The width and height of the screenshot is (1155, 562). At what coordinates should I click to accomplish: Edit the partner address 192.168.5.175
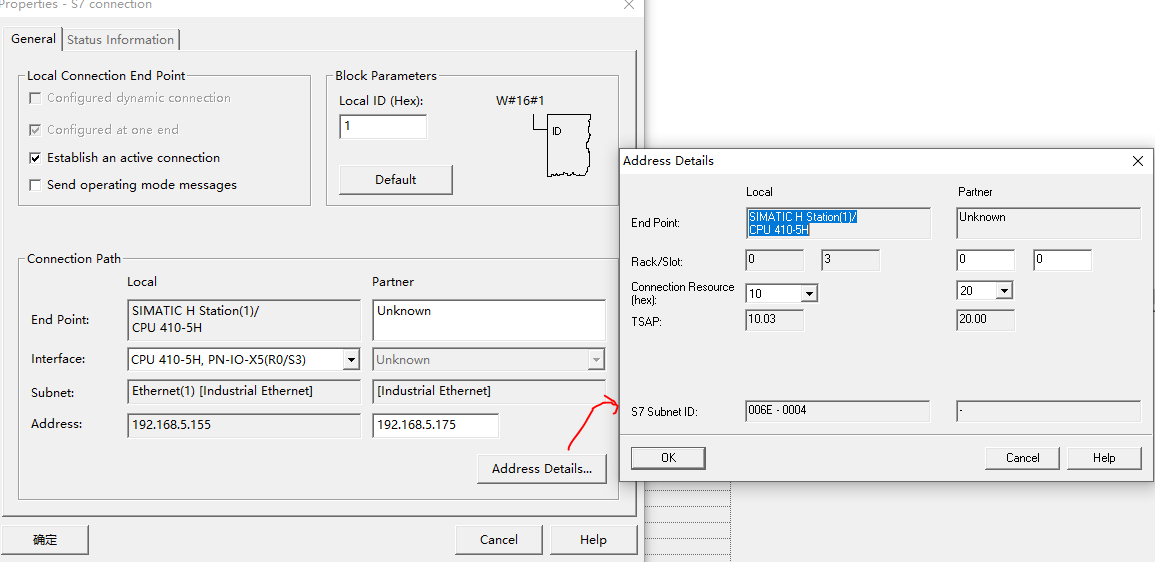coord(435,426)
